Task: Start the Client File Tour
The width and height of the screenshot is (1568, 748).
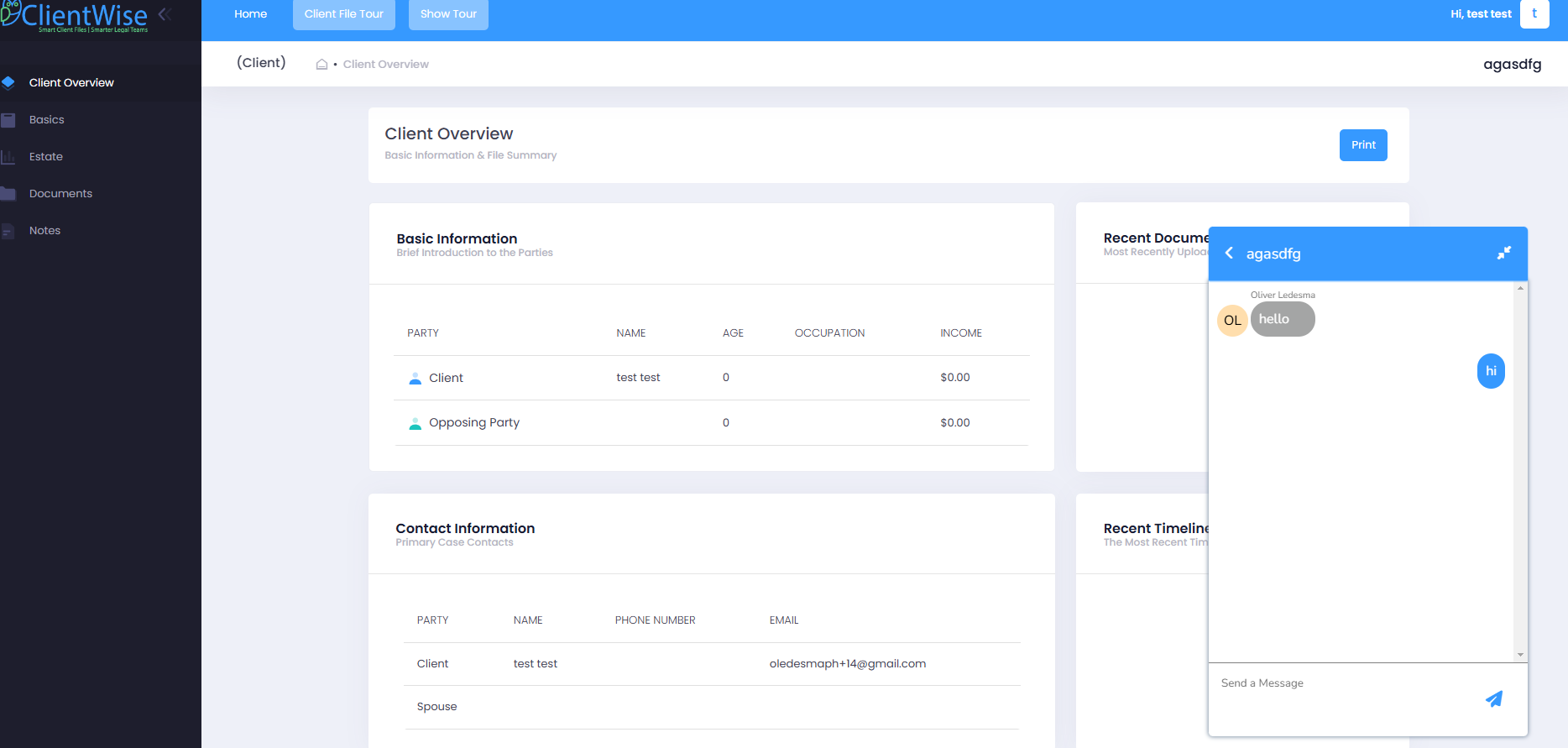Action: 344,14
